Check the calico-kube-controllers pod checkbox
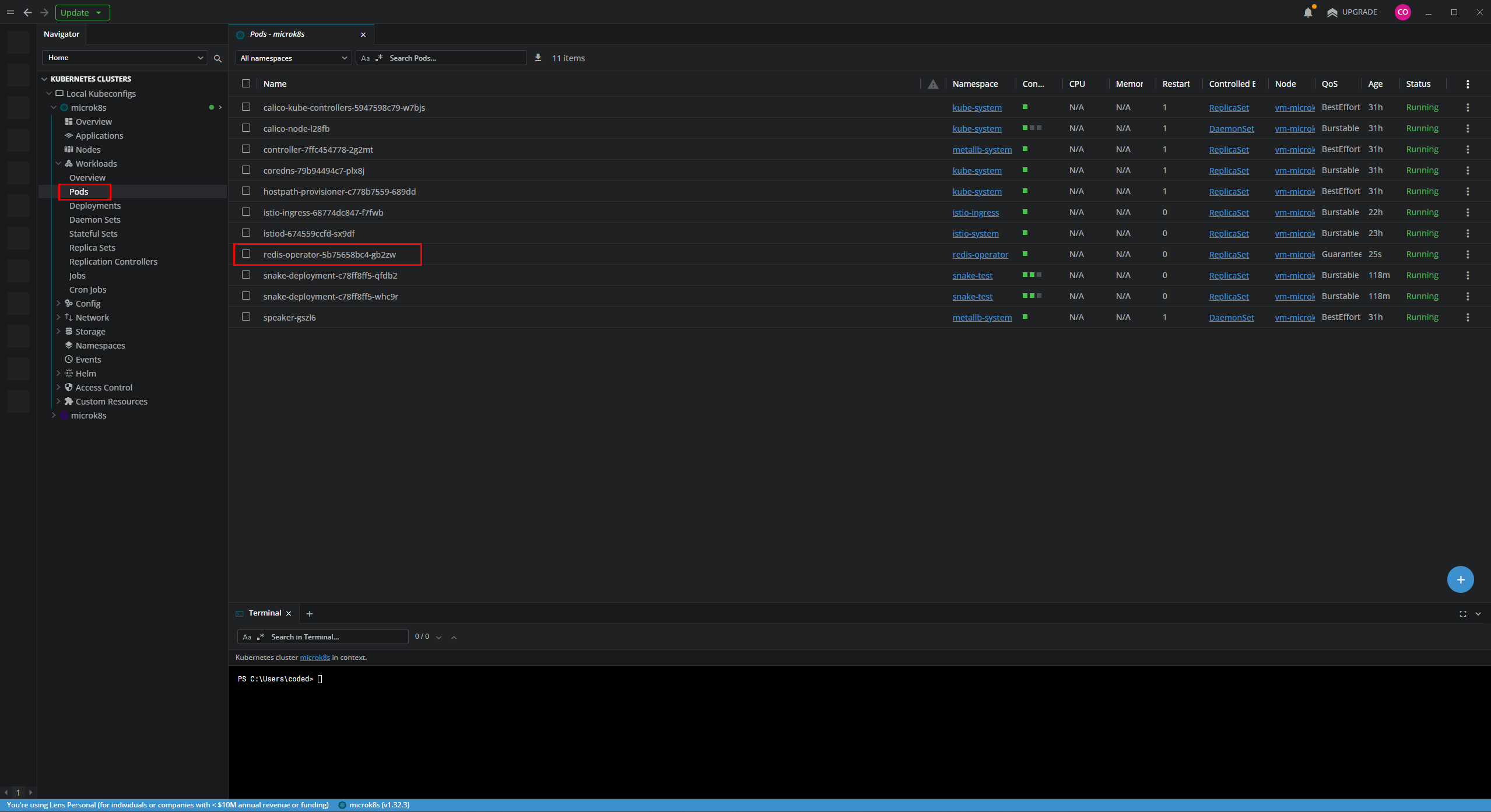This screenshot has width=1491, height=812. click(x=246, y=107)
